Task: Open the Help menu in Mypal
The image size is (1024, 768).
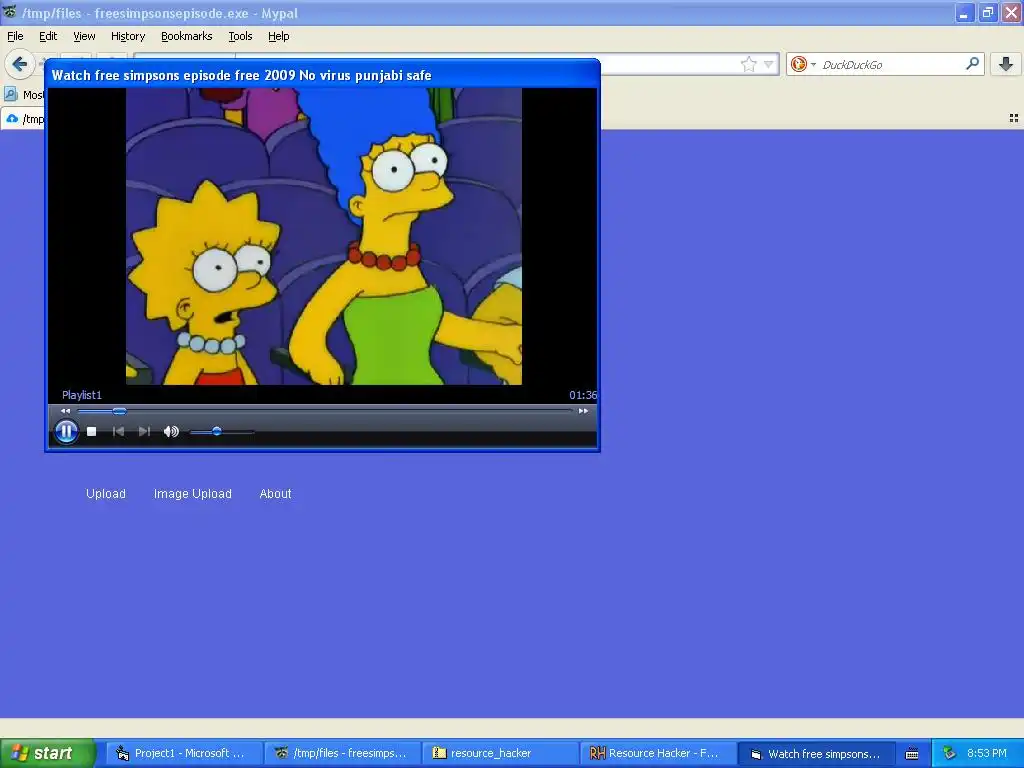Action: [279, 37]
